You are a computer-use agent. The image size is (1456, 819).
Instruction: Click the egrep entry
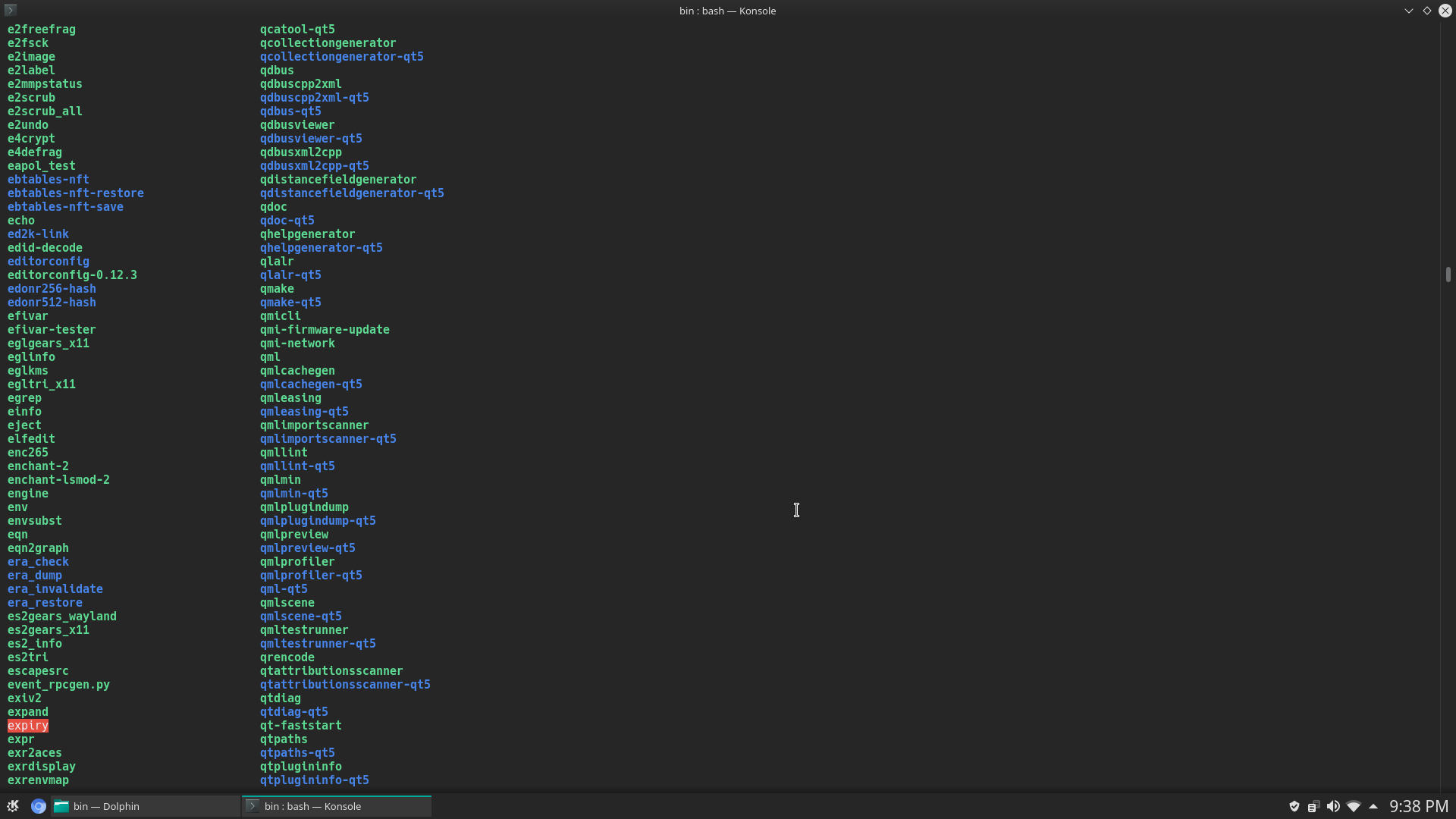24,398
